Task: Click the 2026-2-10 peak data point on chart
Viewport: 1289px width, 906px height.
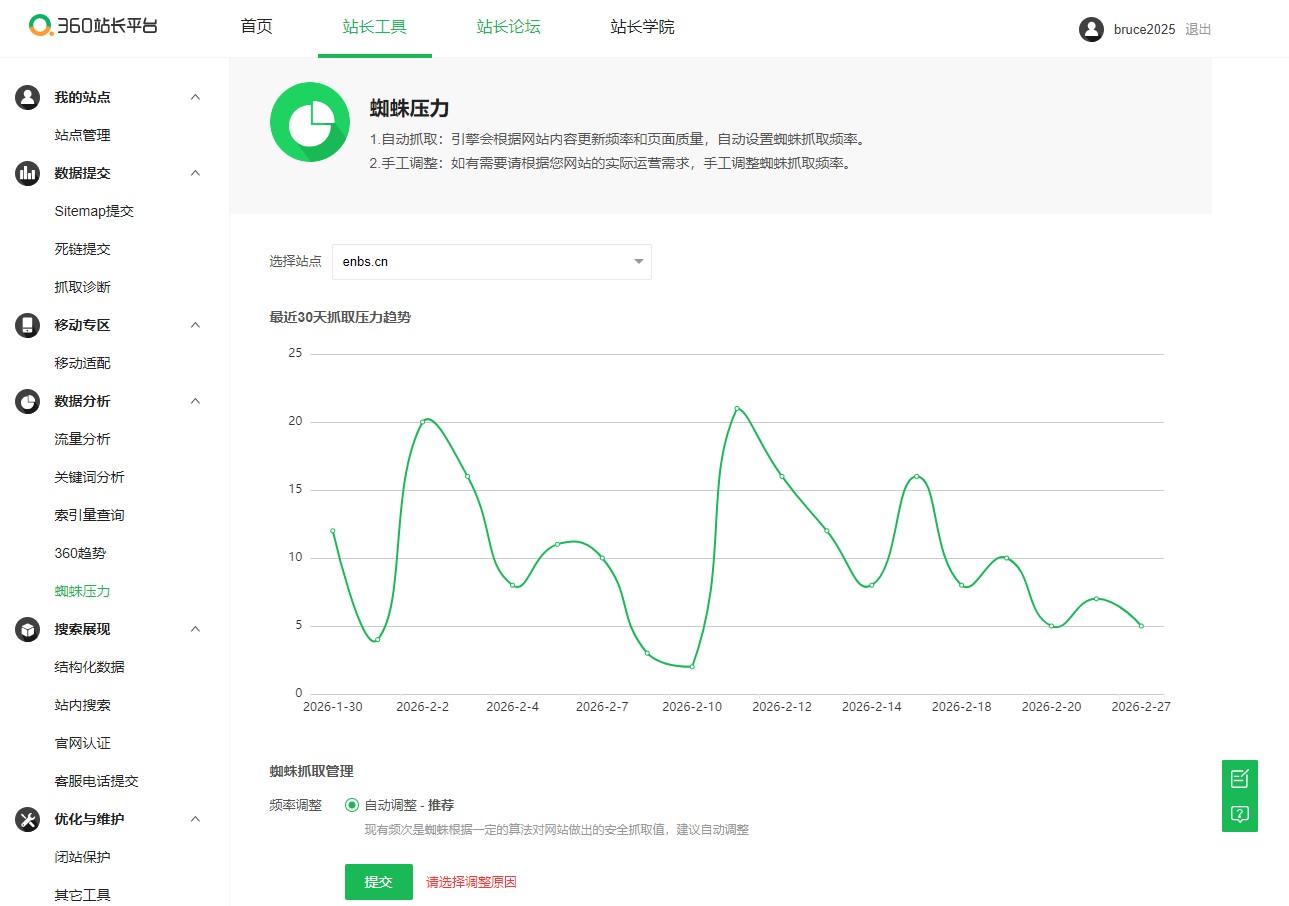Action: [737, 408]
